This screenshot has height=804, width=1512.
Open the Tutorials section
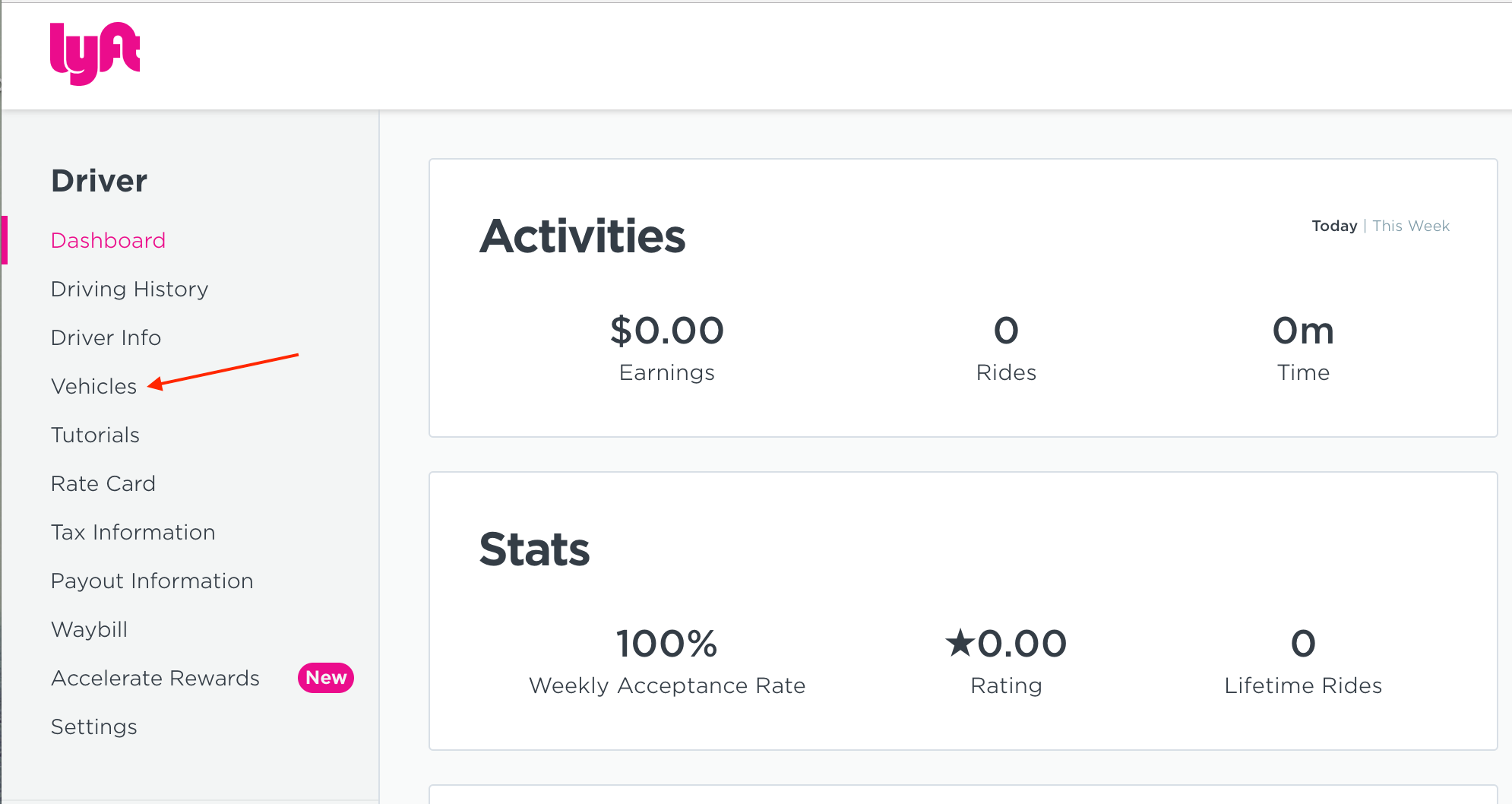point(95,435)
